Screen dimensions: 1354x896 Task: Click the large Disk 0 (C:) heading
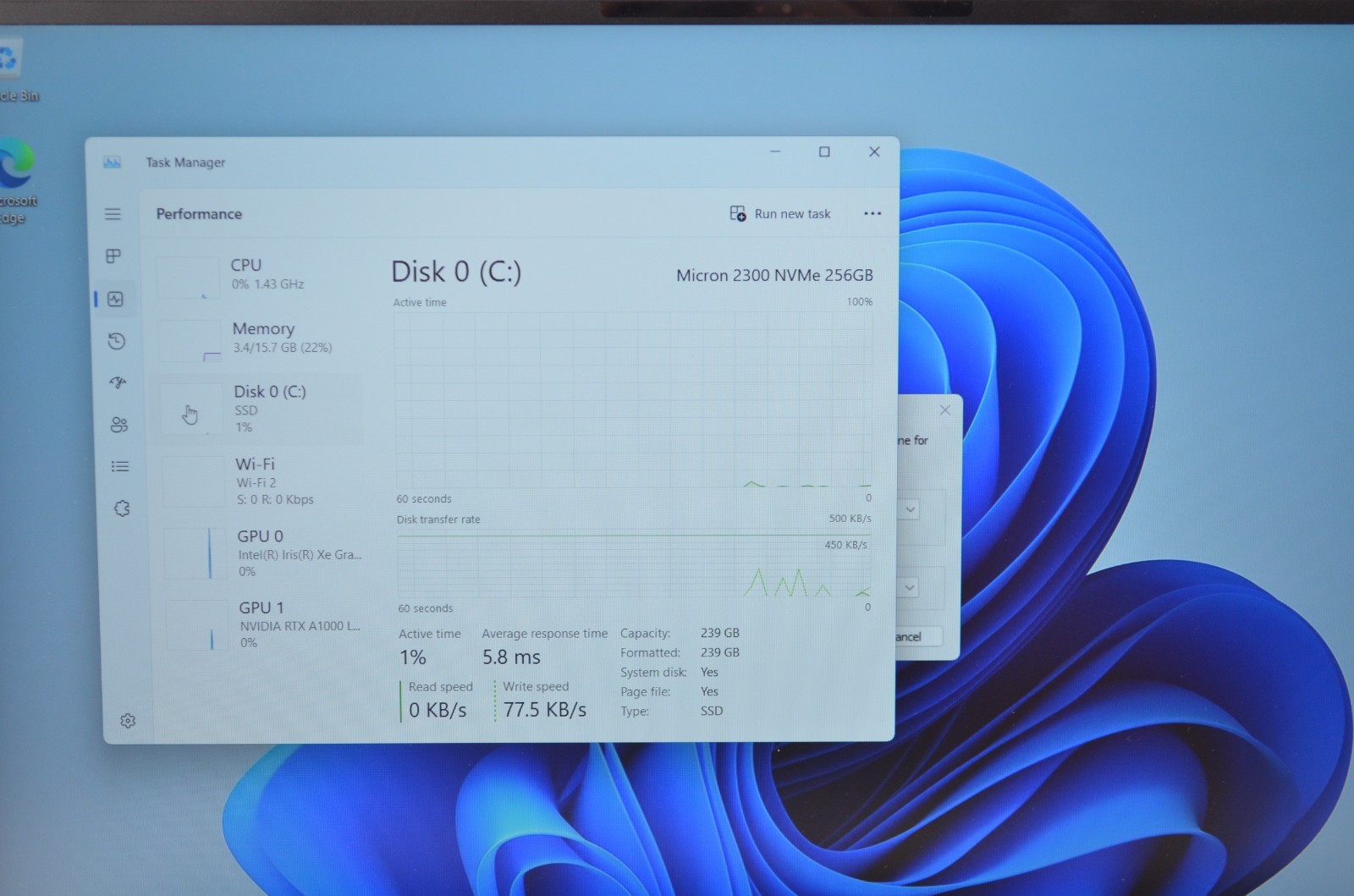point(456,272)
